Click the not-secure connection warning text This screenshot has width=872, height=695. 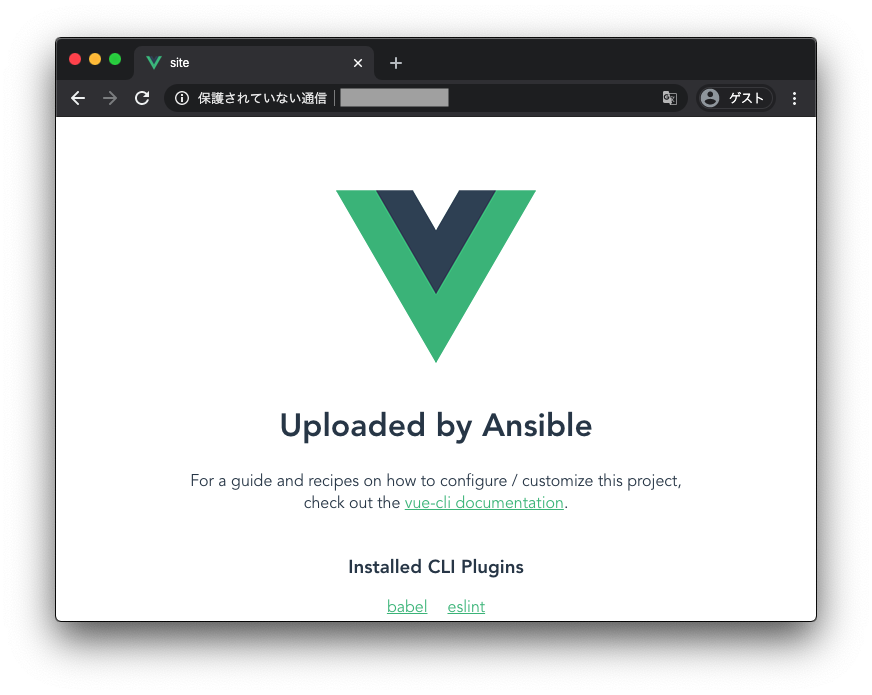coord(262,98)
